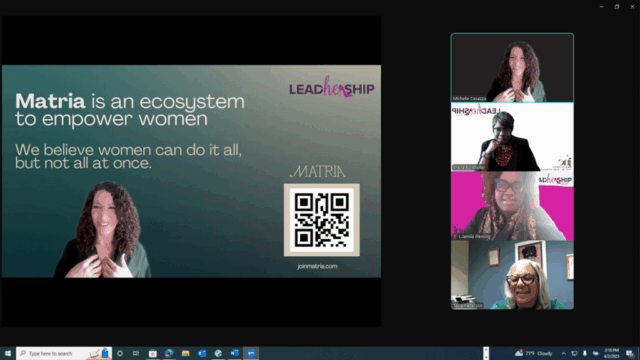Click 'We believe women can do it all' text
640x360 pixels.
click(129, 156)
